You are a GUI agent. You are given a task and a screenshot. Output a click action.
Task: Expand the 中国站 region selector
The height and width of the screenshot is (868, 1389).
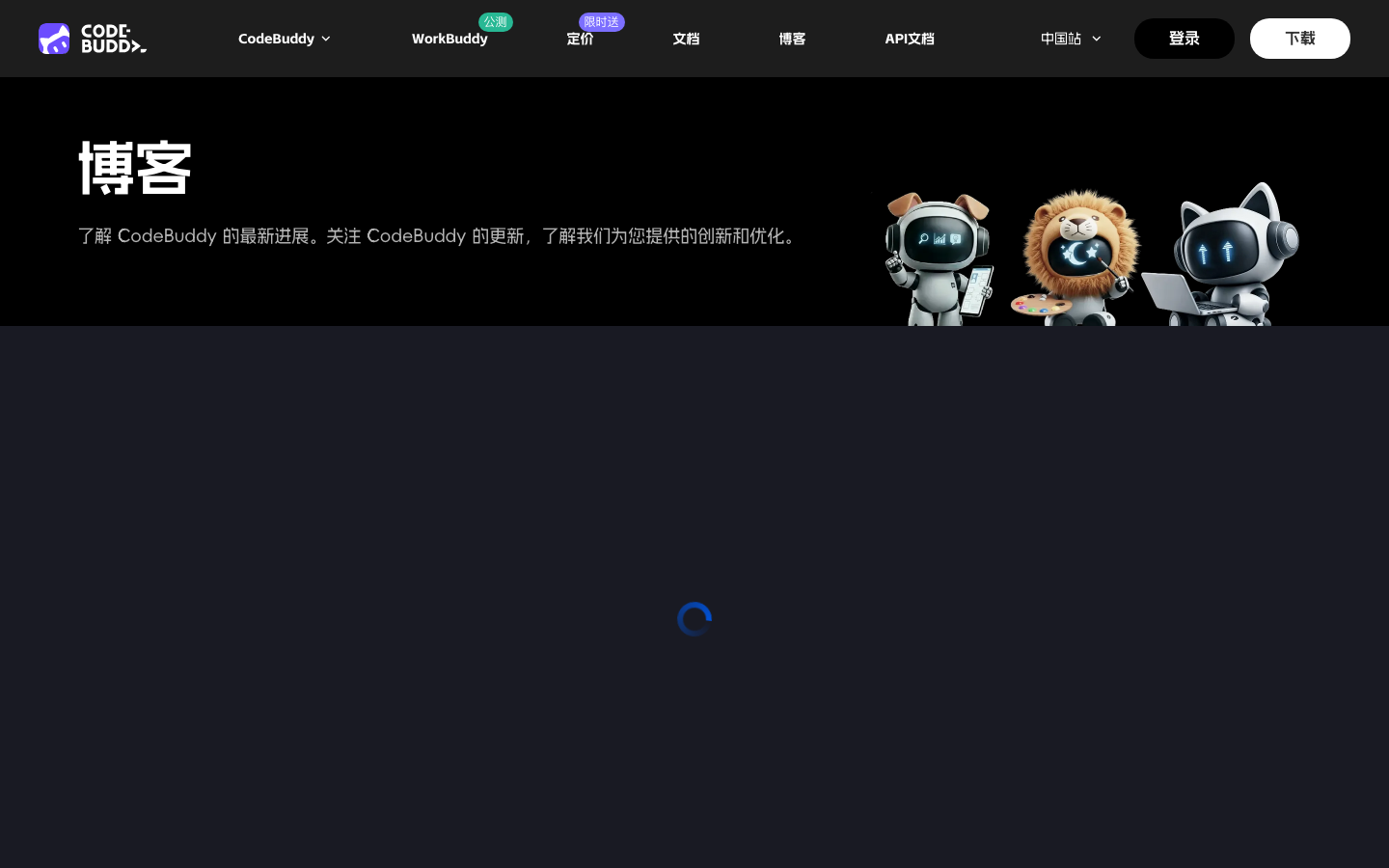pos(1071,39)
